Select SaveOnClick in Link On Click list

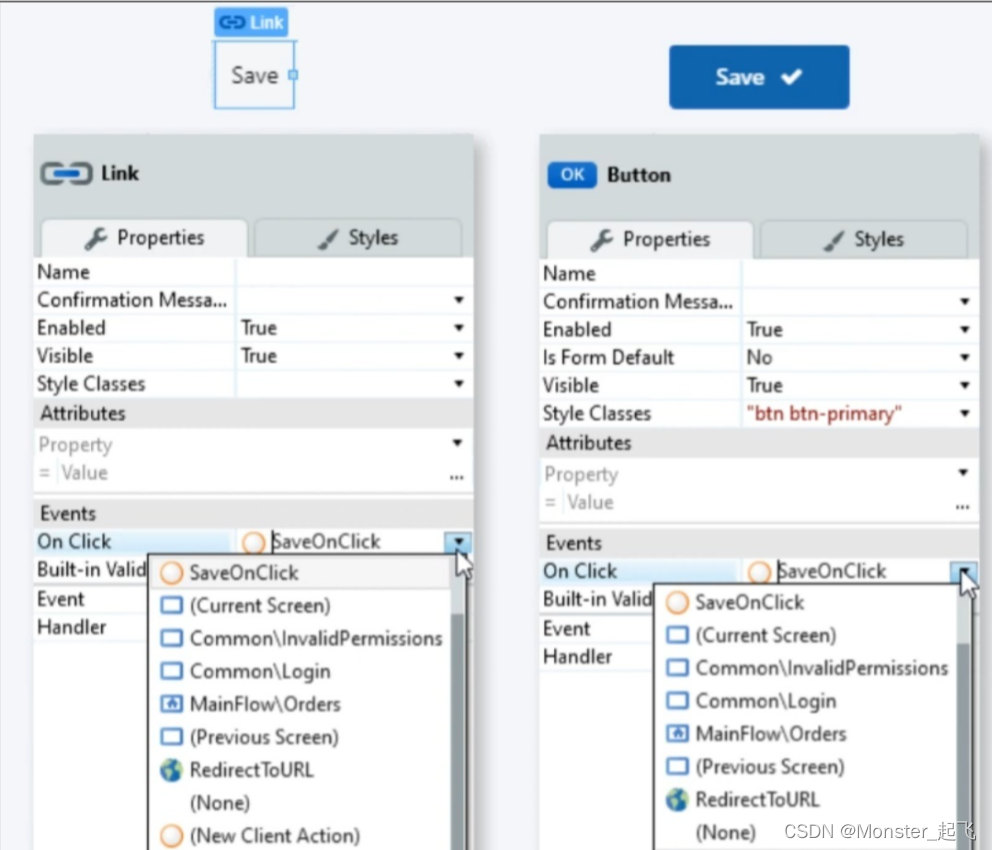(301, 572)
